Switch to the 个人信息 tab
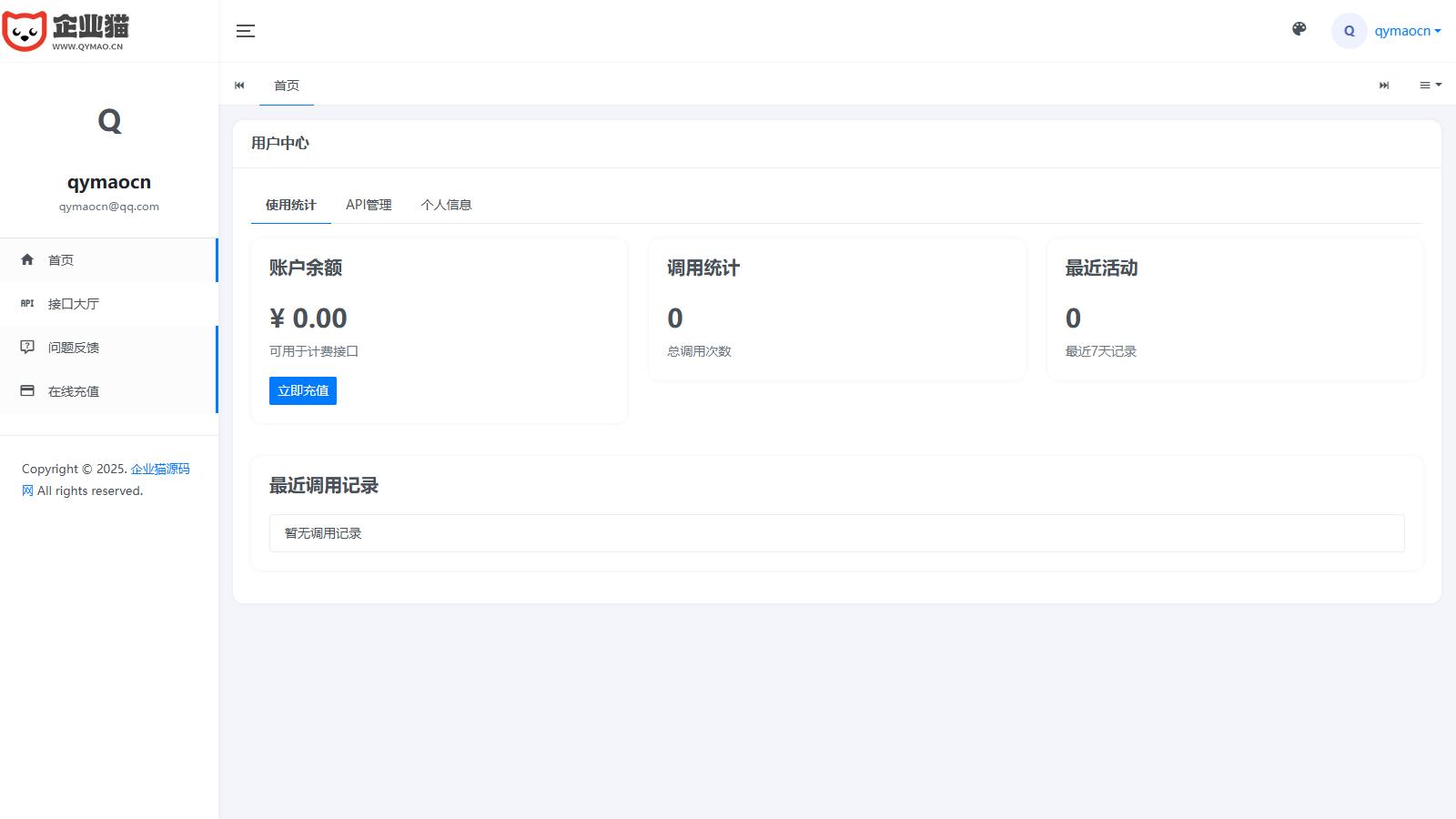 (446, 205)
